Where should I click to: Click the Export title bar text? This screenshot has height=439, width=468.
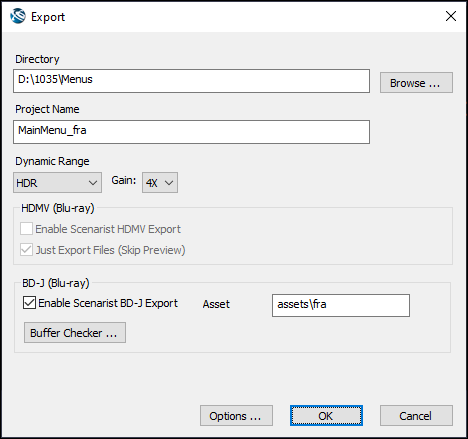(48, 17)
